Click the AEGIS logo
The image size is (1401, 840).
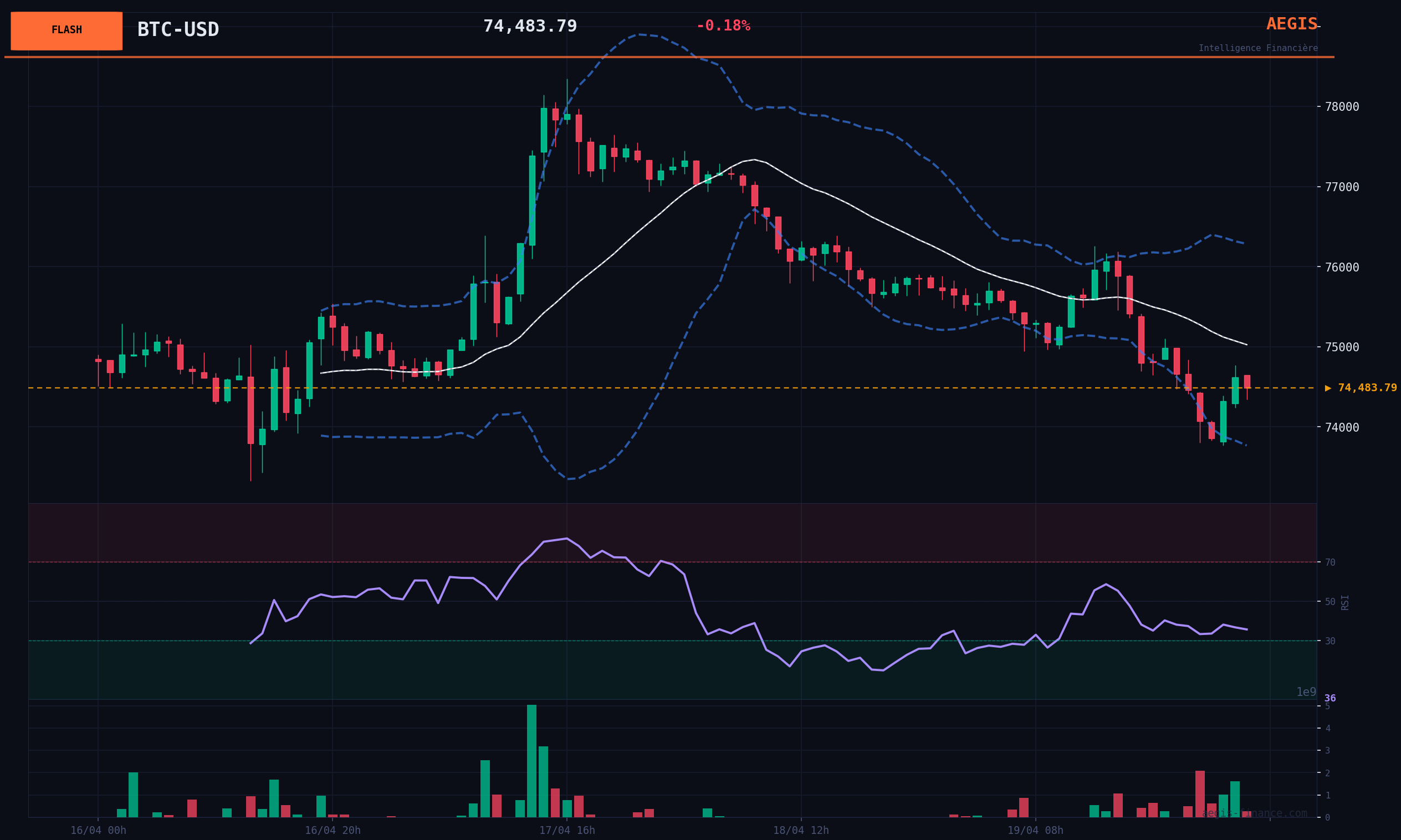(x=1291, y=24)
